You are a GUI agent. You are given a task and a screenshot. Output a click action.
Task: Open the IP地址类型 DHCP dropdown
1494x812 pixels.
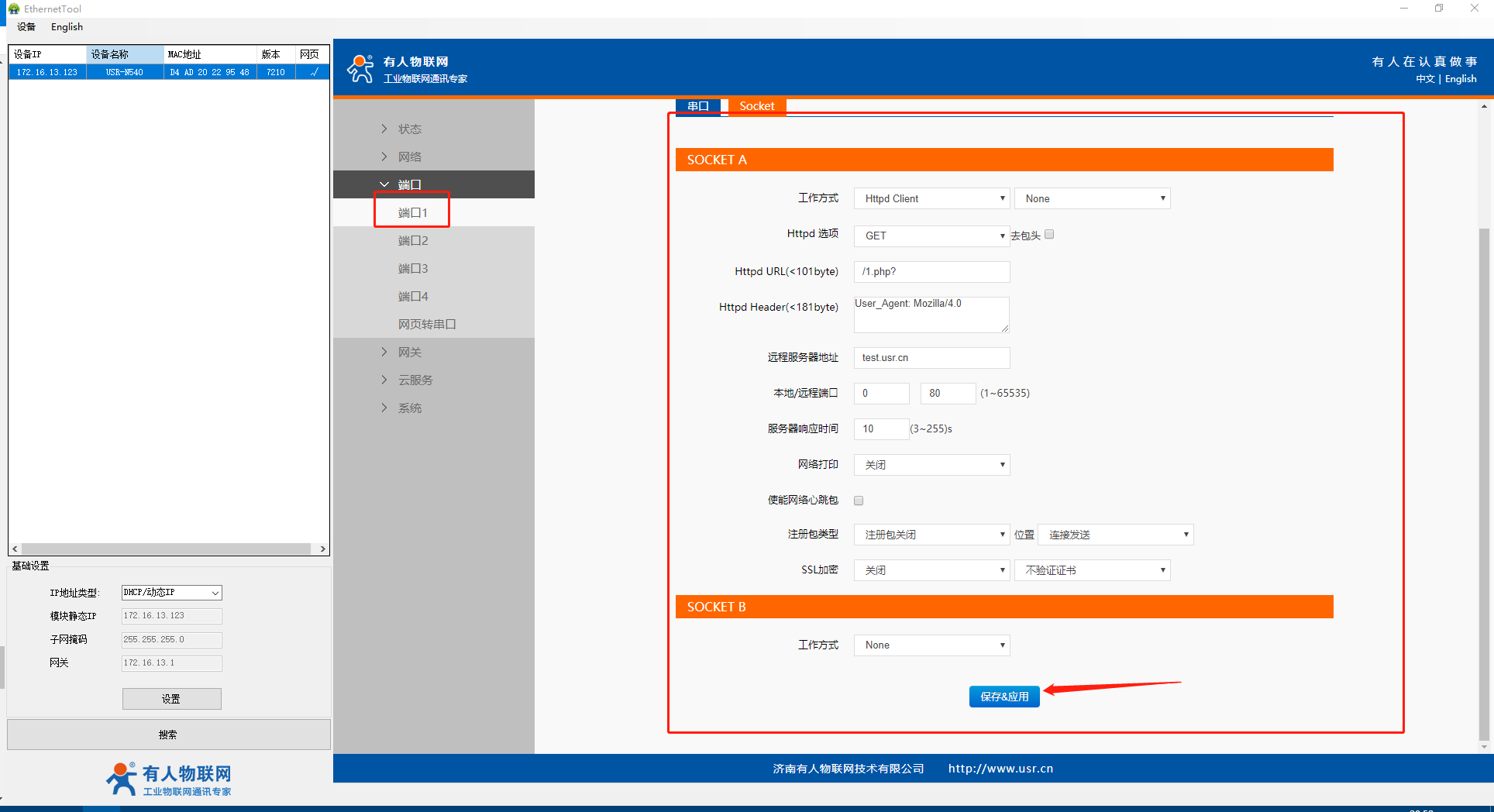(171, 593)
